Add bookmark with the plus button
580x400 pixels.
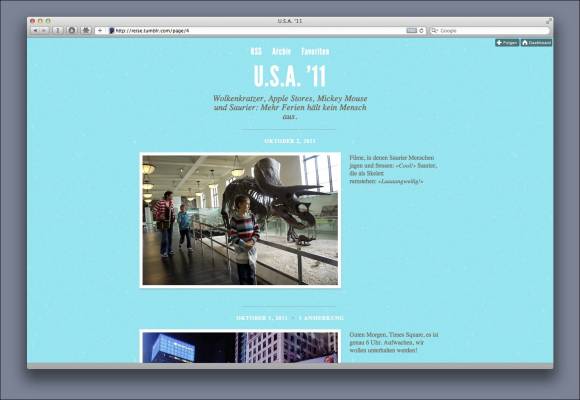pyautogui.click(x=100, y=31)
